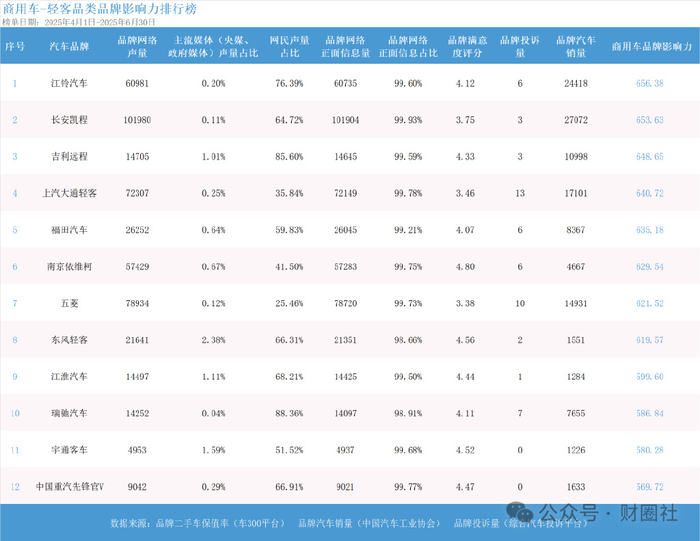Click influence score 640.72
This screenshot has height=541, width=700.
tap(650, 193)
